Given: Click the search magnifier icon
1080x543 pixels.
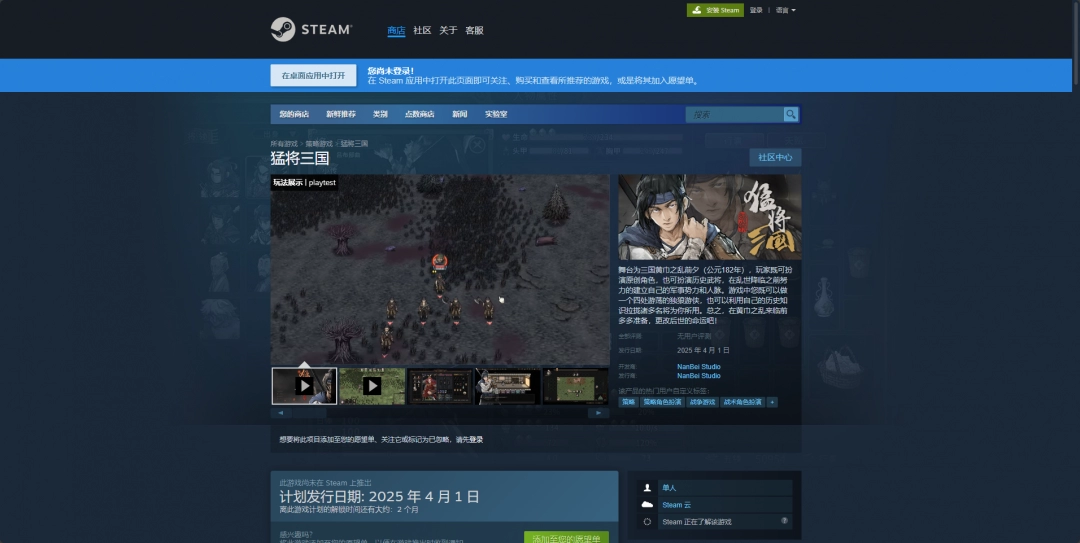Looking at the screenshot, I should click(x=791, y=114).
